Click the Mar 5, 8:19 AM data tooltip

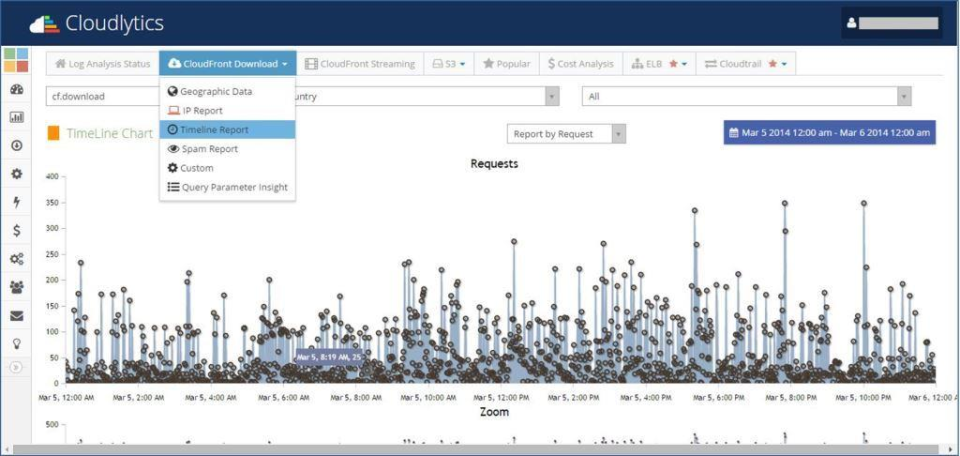pos(329,357)
